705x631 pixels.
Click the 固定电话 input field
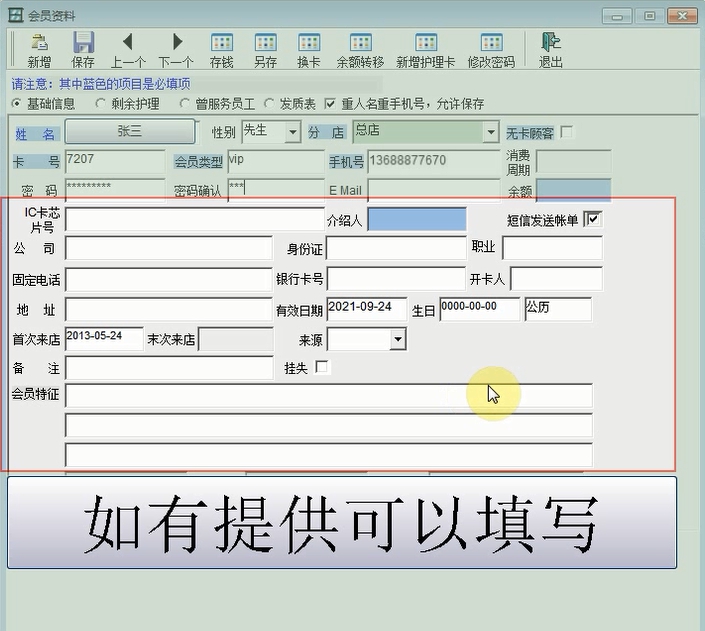169,279
